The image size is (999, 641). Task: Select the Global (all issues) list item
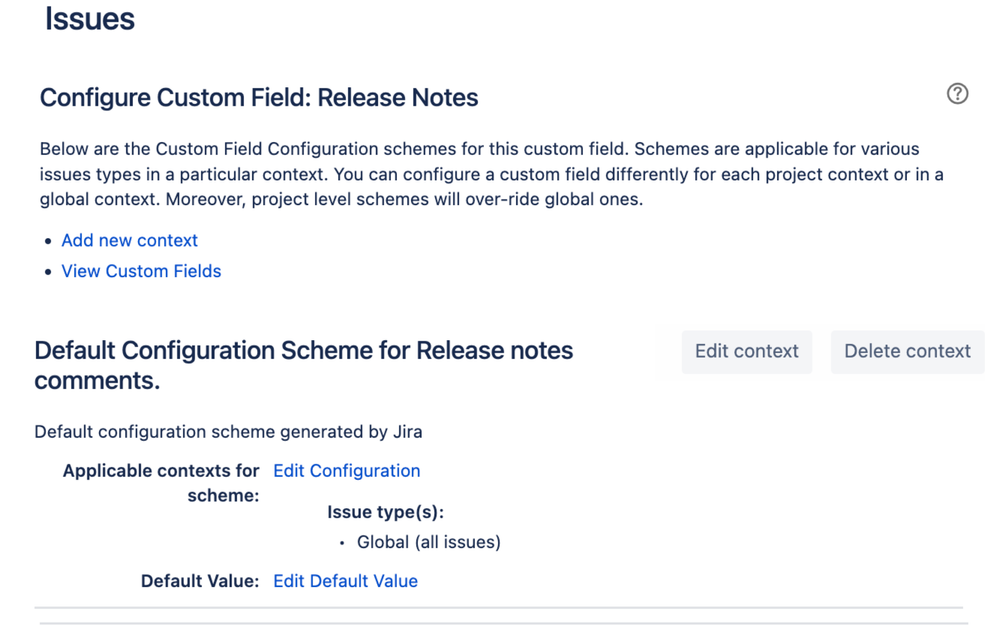tap(428, 542)
